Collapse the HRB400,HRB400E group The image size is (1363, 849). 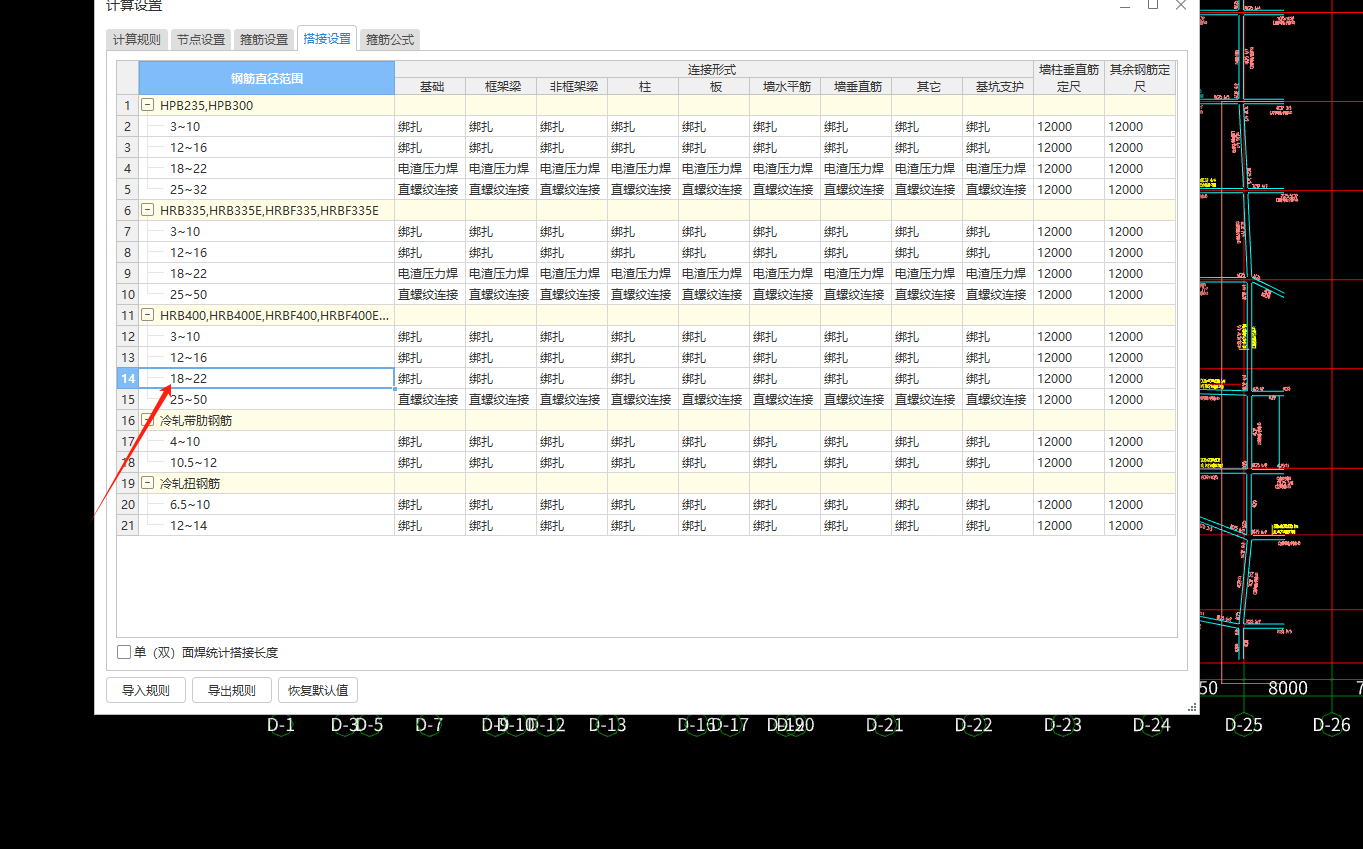[x=147, y=315]
